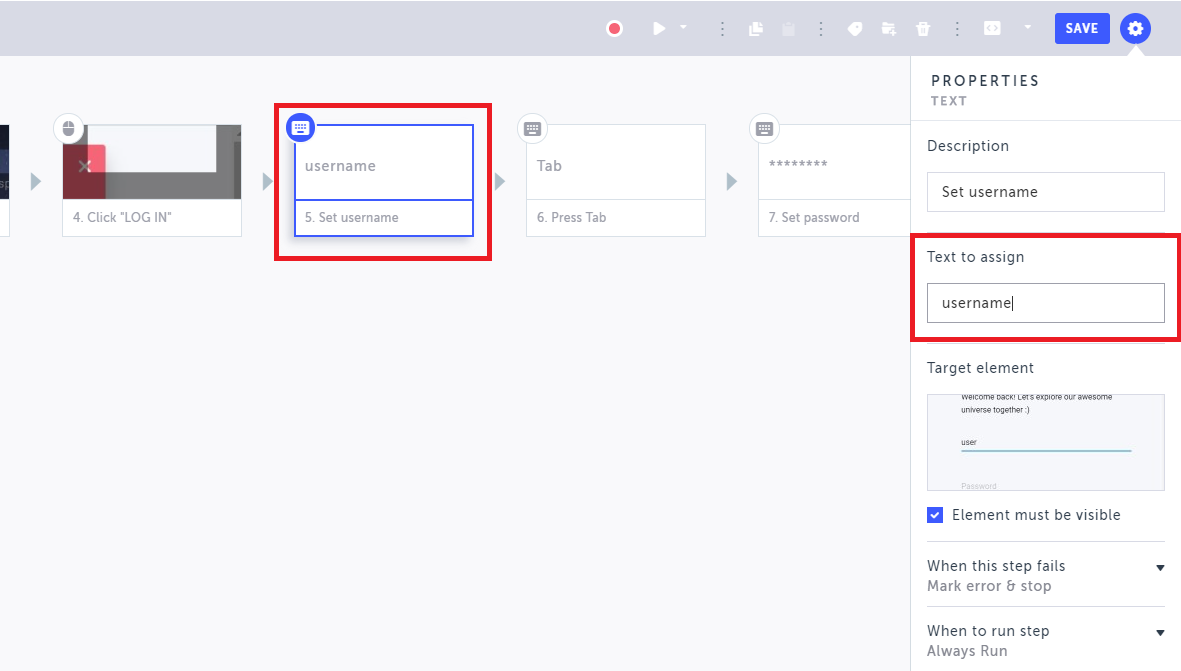
Task: Click the Description input field
Action: (x=1045, y=192)
